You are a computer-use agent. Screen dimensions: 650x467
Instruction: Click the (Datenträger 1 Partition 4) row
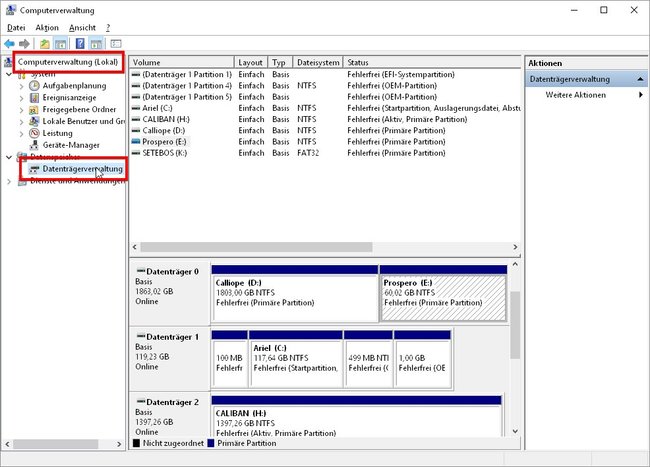click(325, 86)
